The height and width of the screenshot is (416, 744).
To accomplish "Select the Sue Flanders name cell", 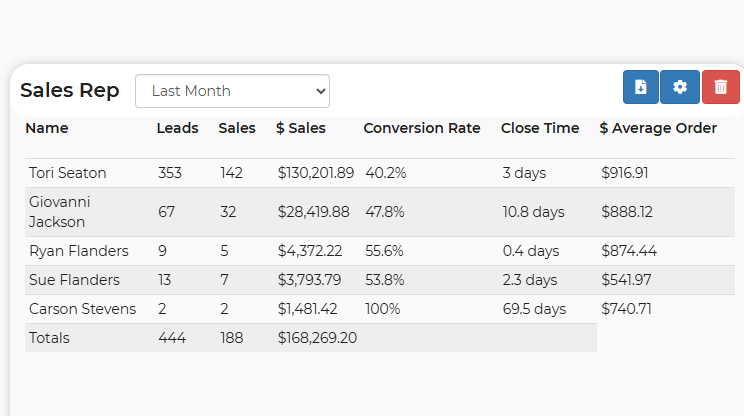I will click(x=74, y=280).
